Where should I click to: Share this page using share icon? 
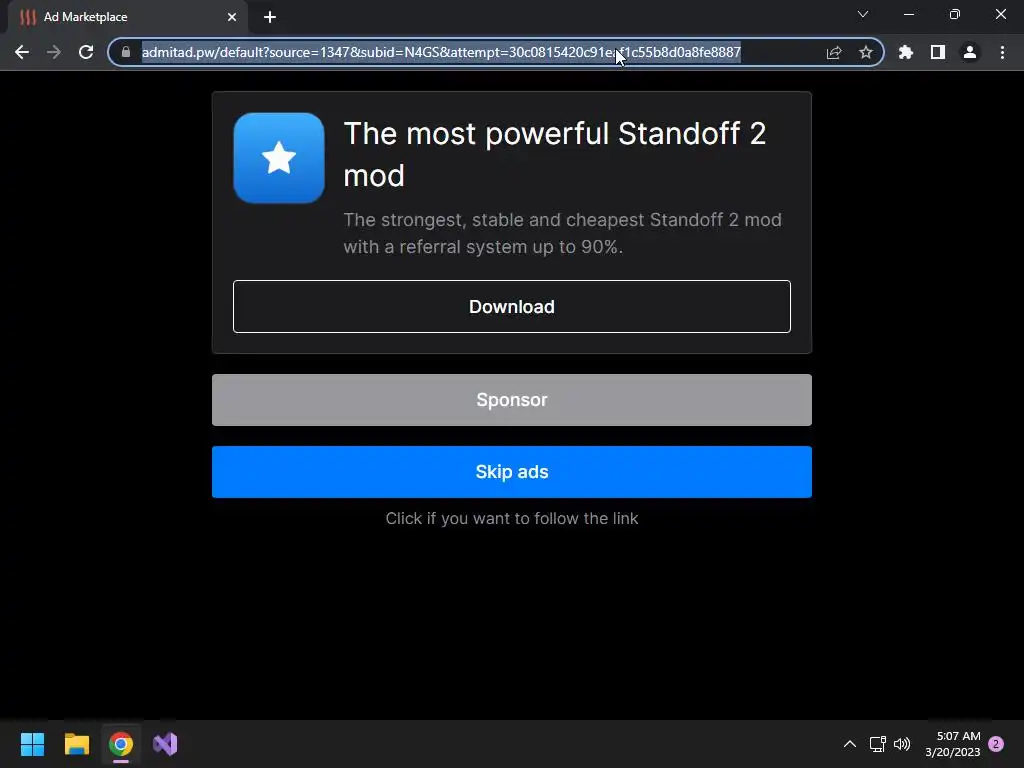[x=833, y=52]
